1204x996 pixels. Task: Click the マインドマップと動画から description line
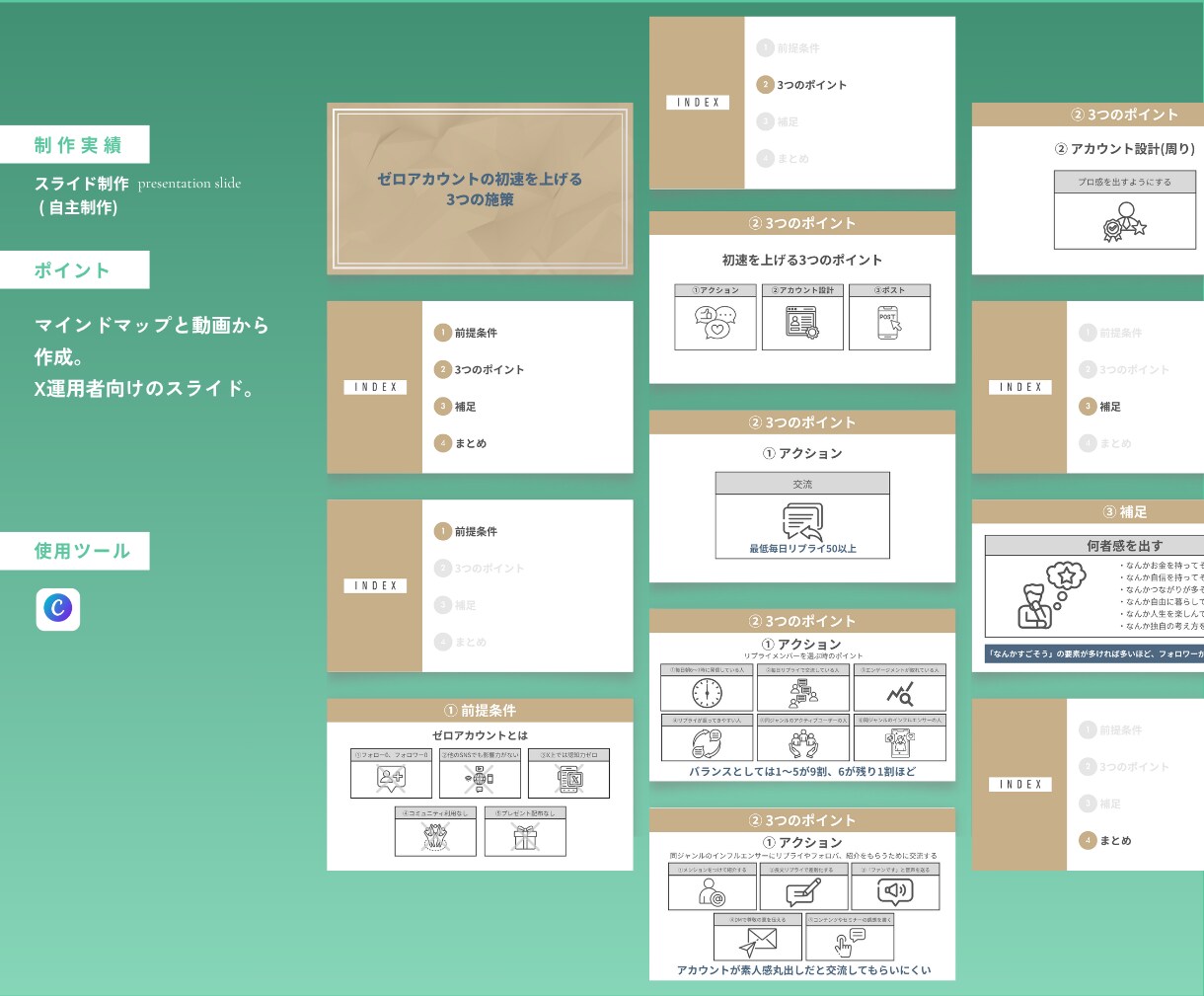coord(152,326)
